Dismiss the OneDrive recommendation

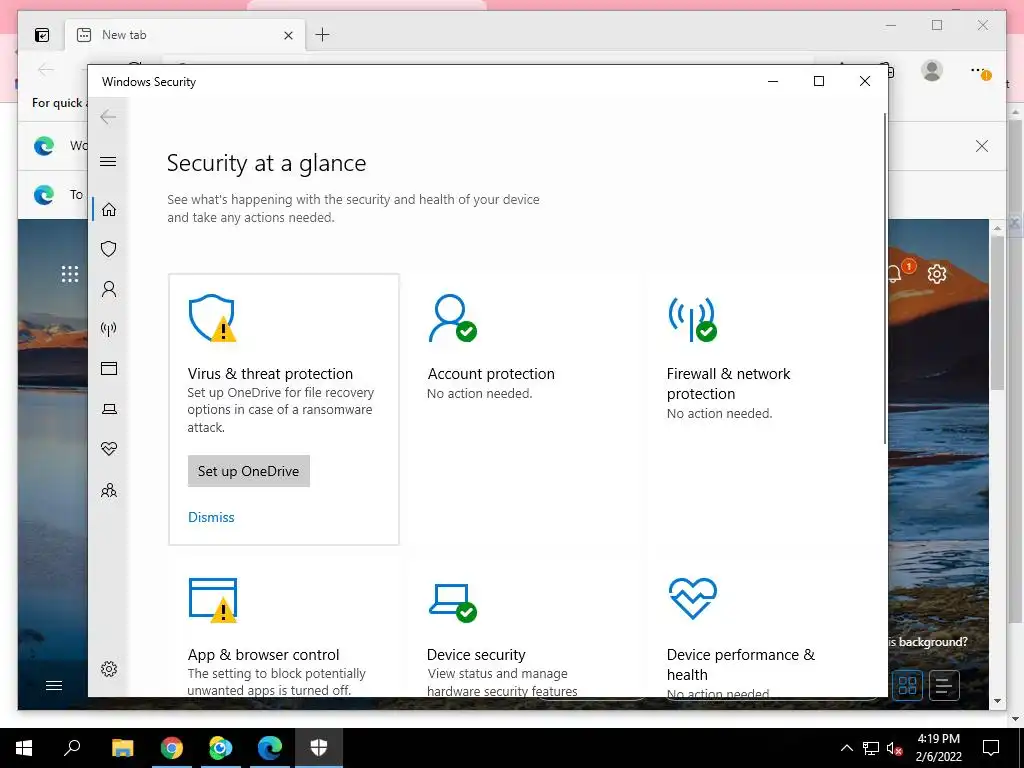(211, 517)
